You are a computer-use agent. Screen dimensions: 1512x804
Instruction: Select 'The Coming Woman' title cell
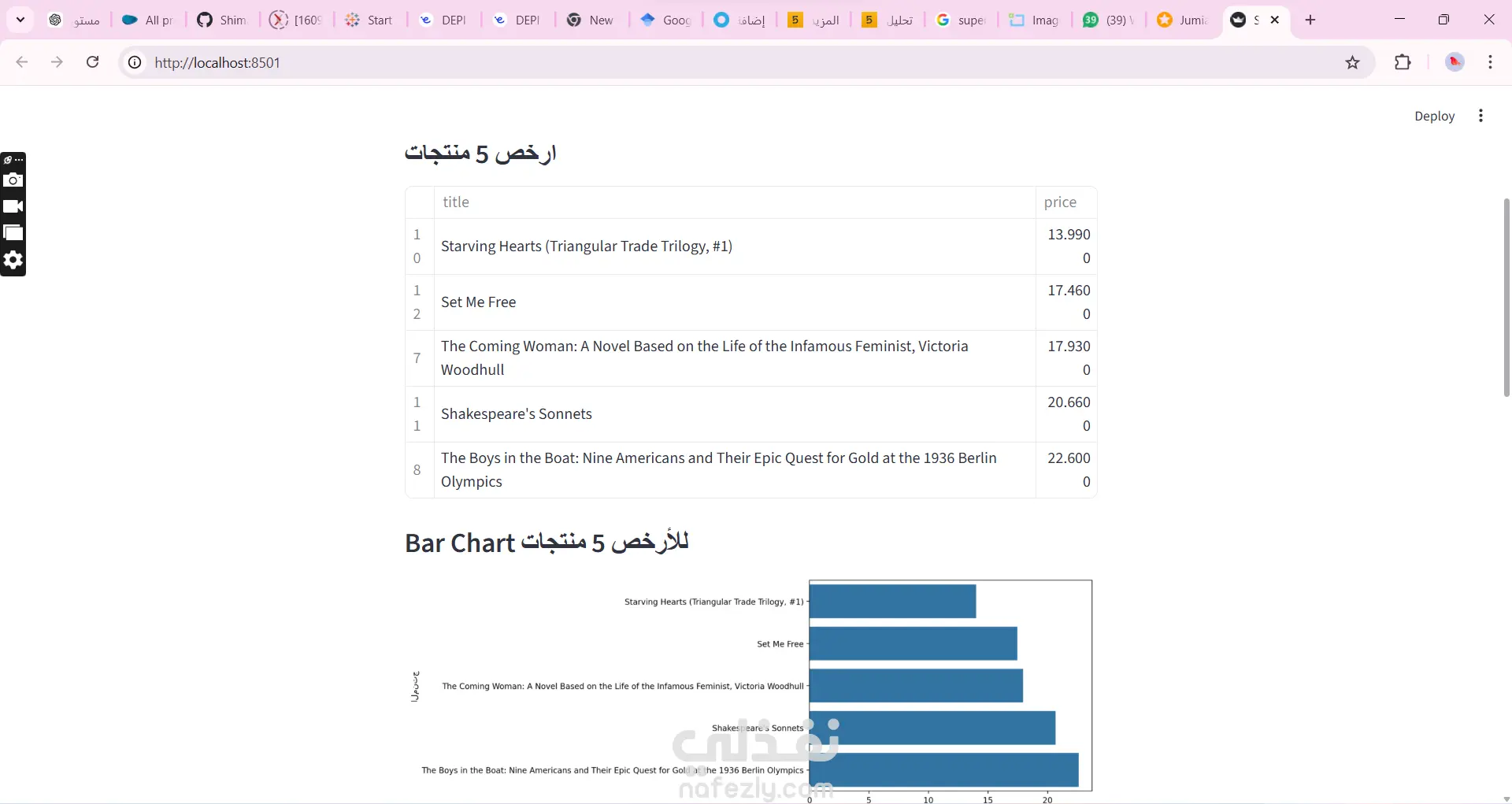tap(735, 358)
